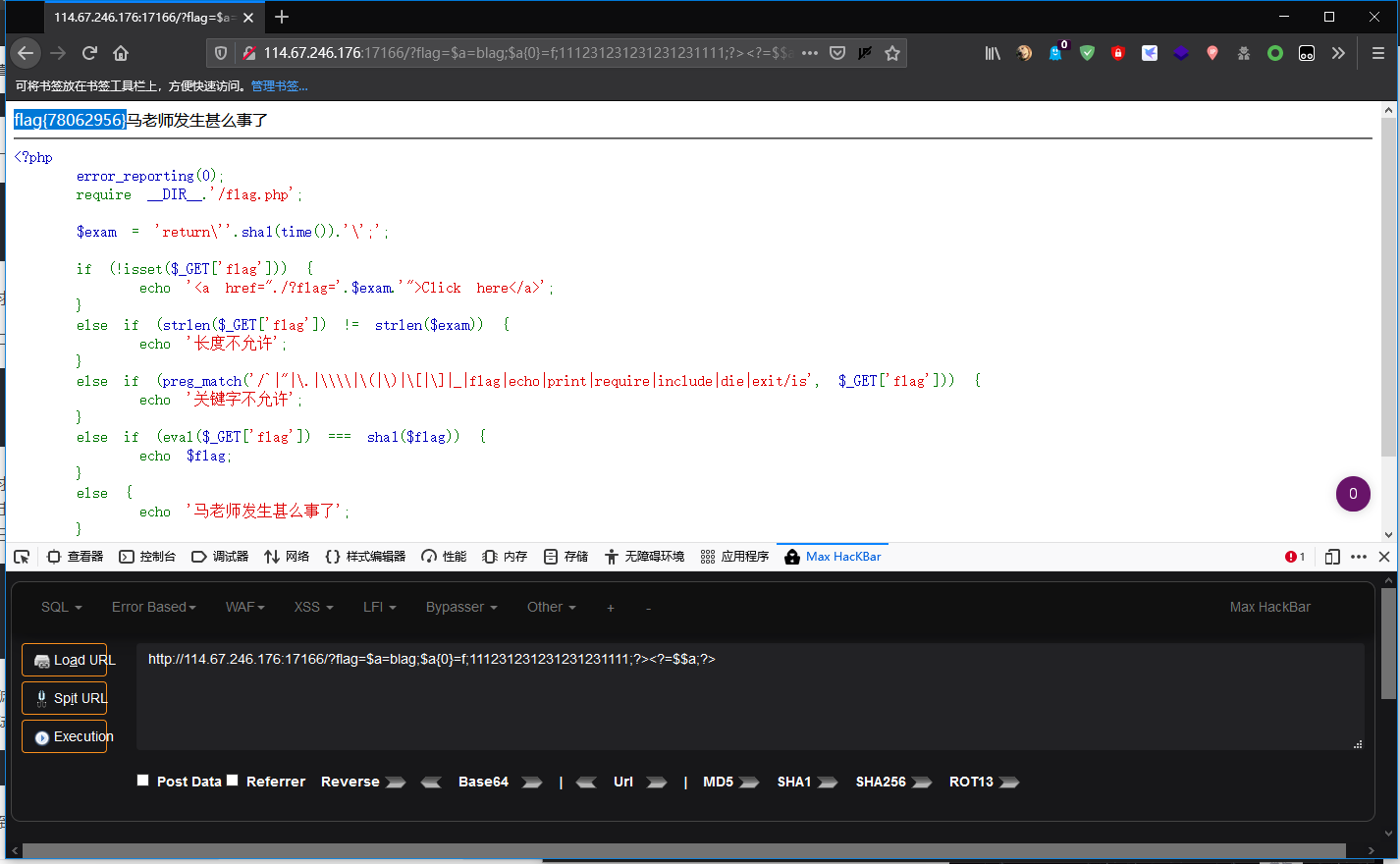Image resolution: width=1400 pixels, height=864 pixels.
Task: Click the 管理书签 manage bookmarks link
Action: tap(279, 86)
